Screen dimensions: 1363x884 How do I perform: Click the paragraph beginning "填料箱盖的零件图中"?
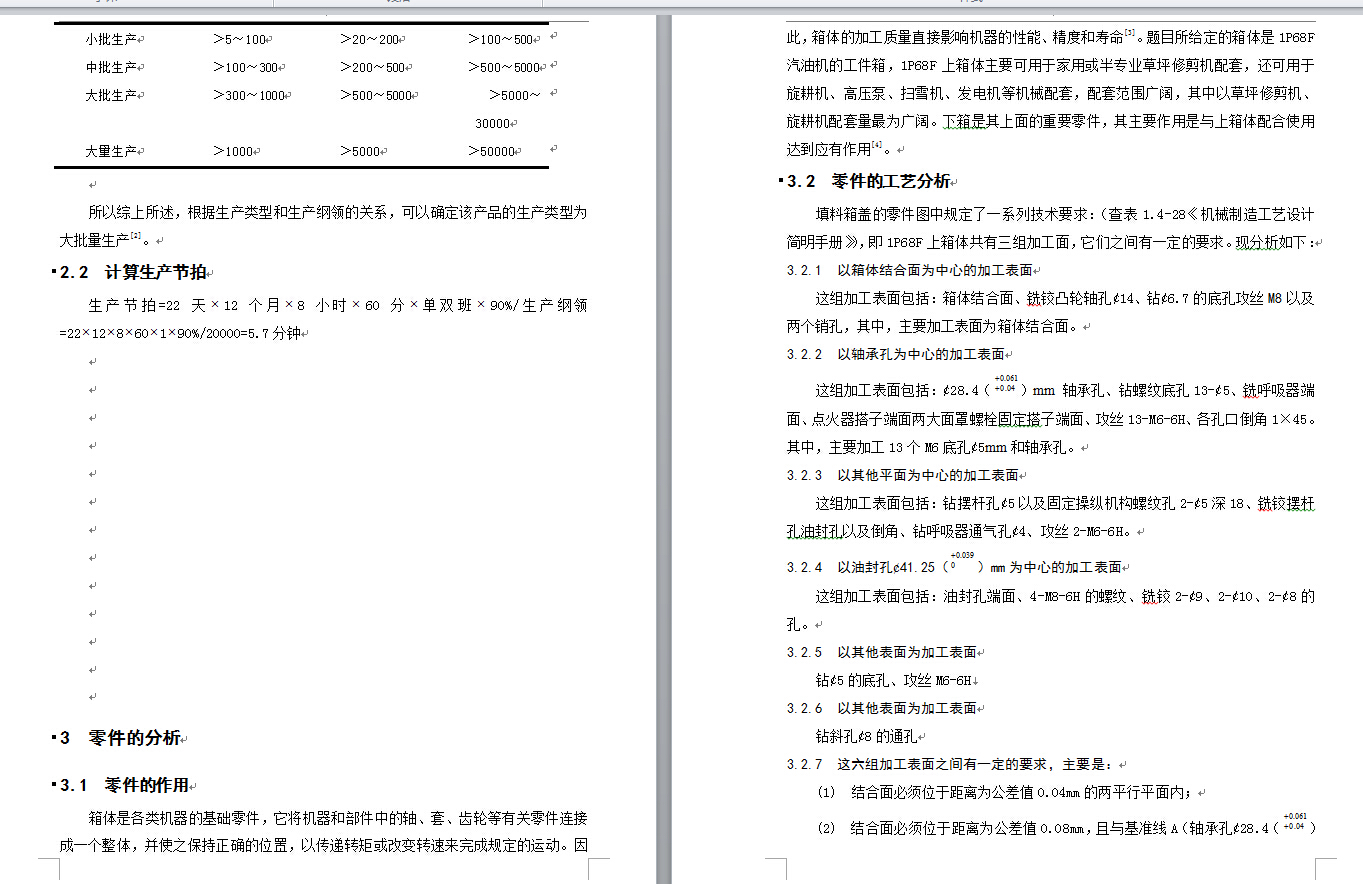click(1052, 229)
